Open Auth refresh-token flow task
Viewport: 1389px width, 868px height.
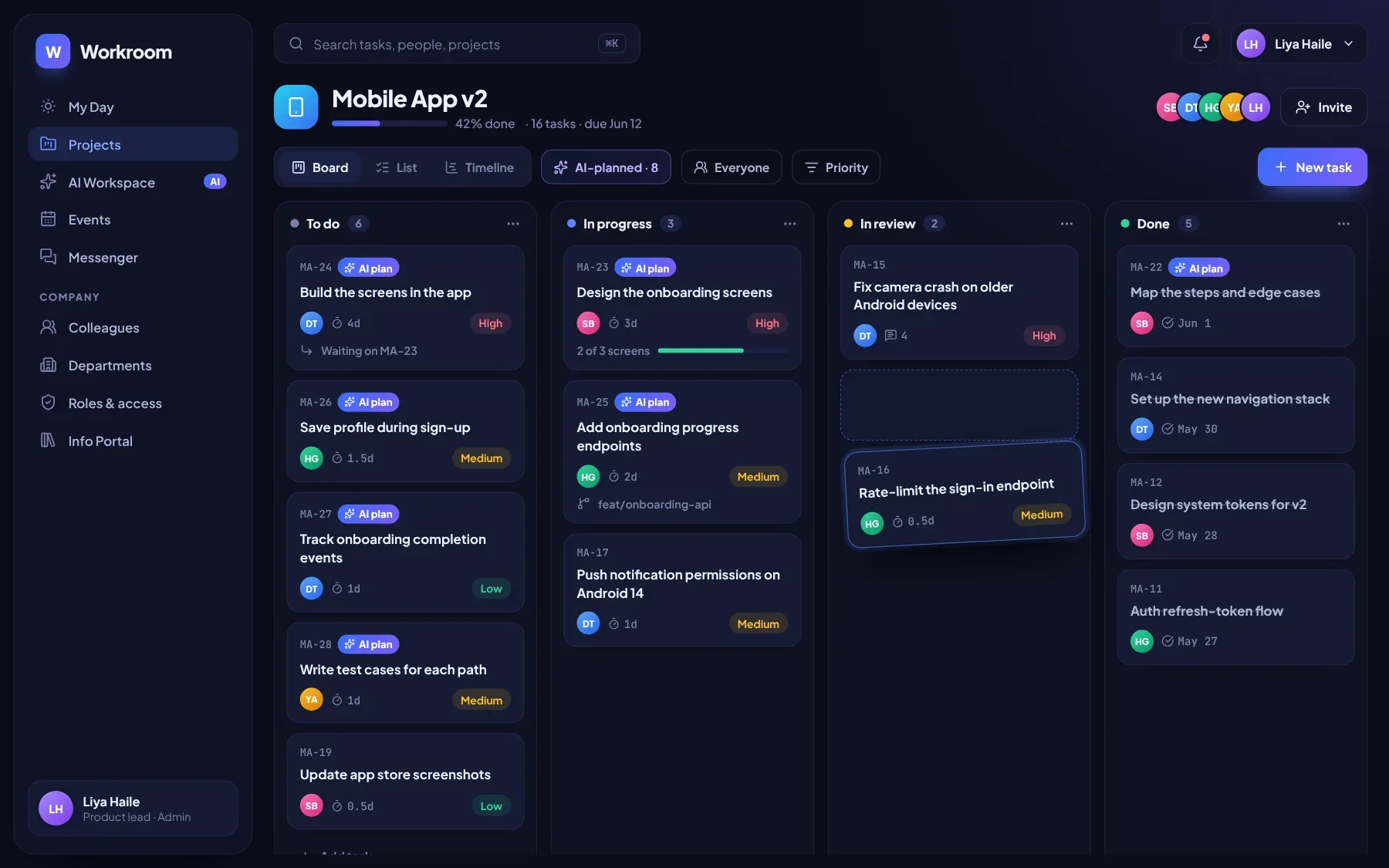(1235, 617)
